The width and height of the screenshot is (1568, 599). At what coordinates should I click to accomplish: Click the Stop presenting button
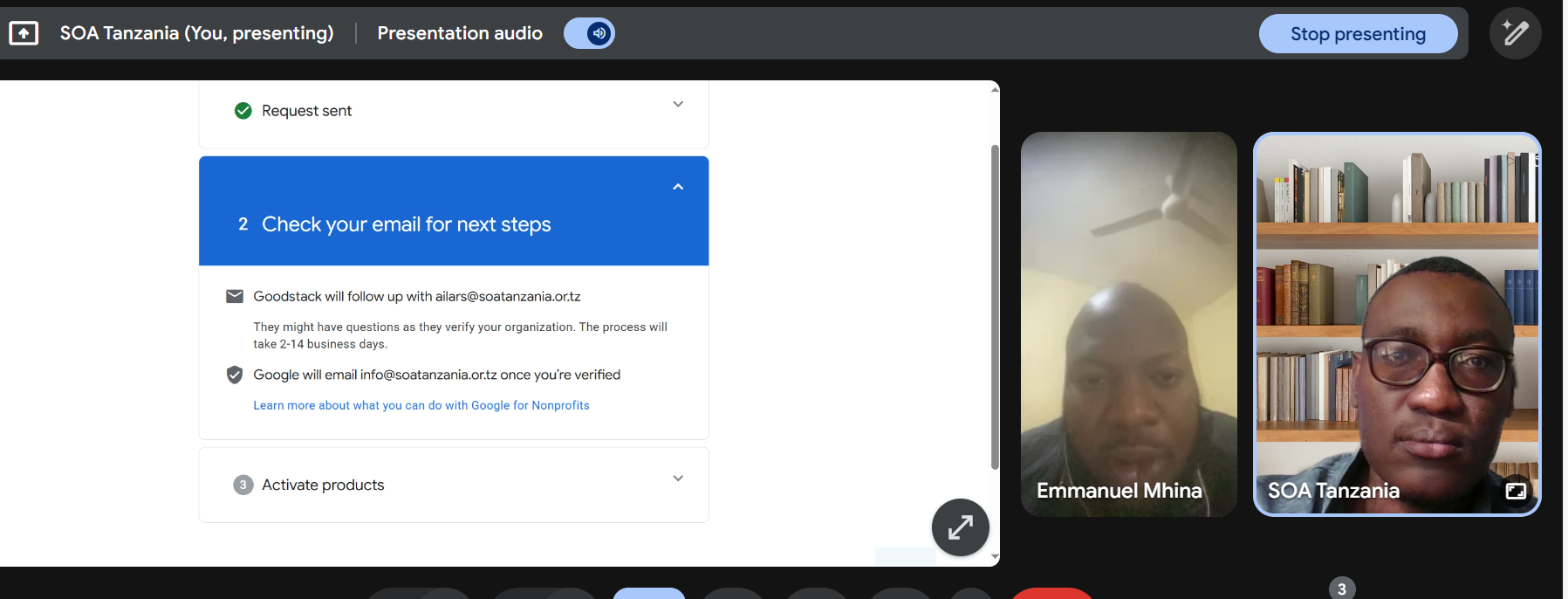1357,34
